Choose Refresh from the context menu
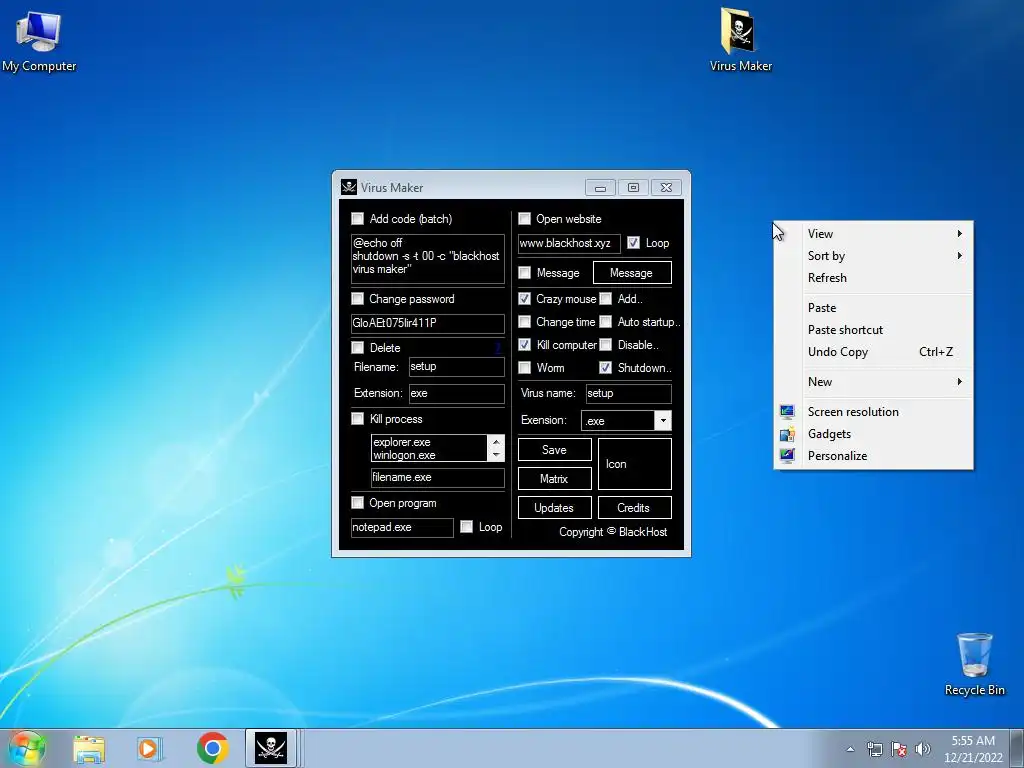This screenshot has width=1024, height=768. coord(874,278)
